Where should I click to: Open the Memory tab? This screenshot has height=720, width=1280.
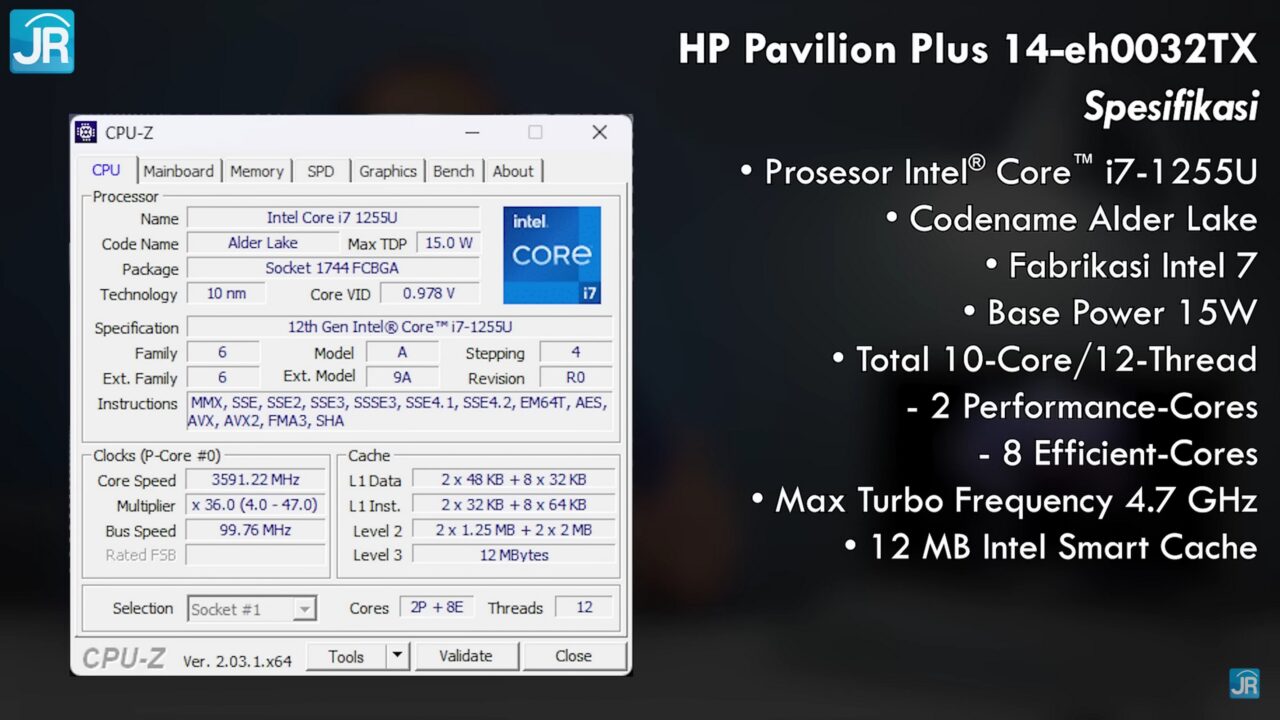(x=257, y=171)
